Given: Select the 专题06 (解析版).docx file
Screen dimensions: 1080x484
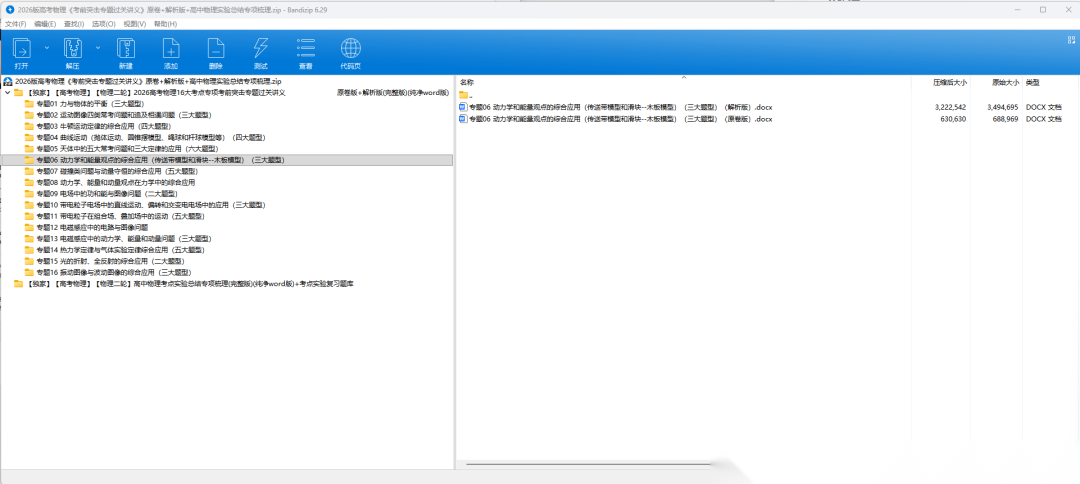Looking at the screenshot, I should [x=615, y=106].
